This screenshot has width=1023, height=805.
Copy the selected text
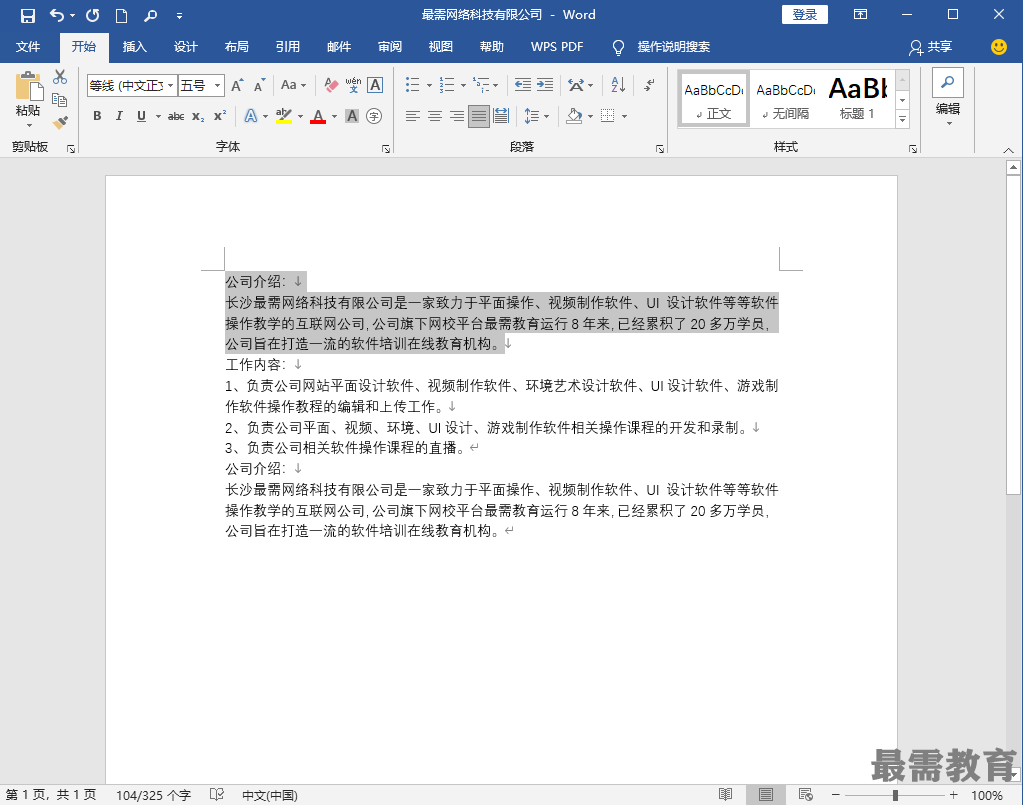pyautogui.click(x=60, y=100)
